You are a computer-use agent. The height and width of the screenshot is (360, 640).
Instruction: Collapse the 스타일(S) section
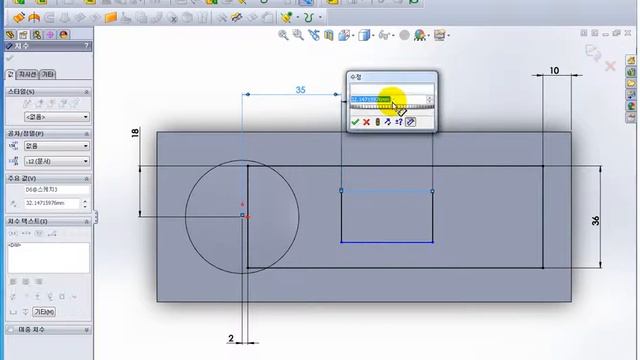86,92
